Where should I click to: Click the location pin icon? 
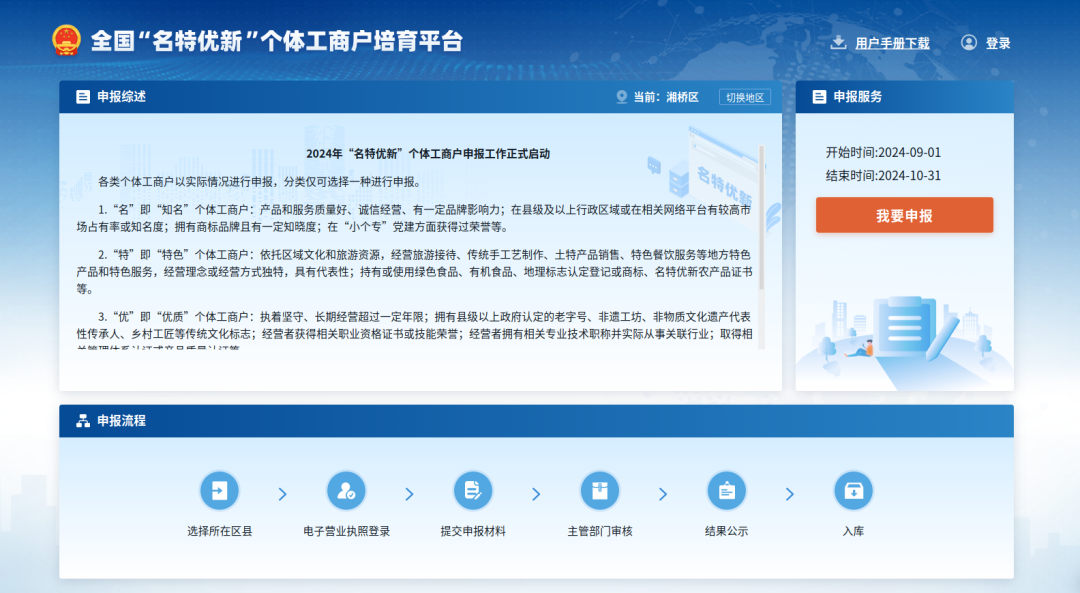tap(621, 97)
